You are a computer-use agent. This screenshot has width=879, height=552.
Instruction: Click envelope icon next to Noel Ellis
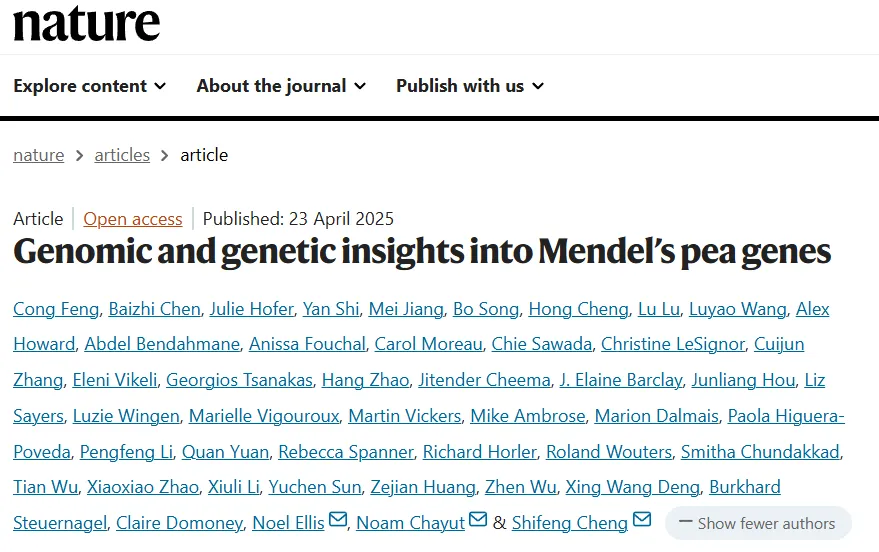click(x=338, y=520)
